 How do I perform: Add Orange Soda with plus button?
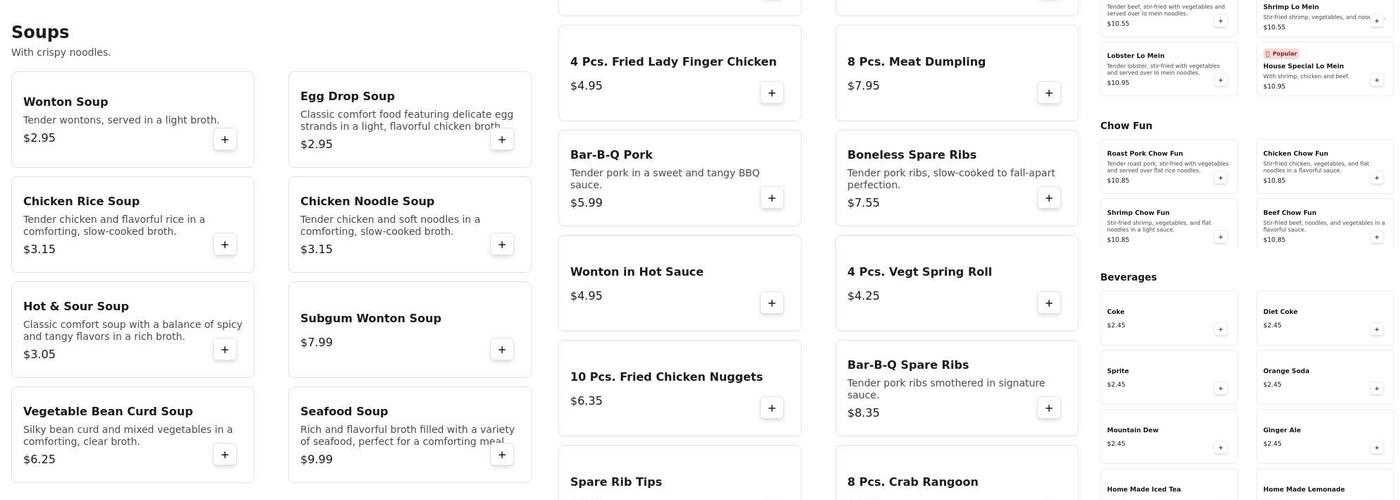click(1377, 389)
